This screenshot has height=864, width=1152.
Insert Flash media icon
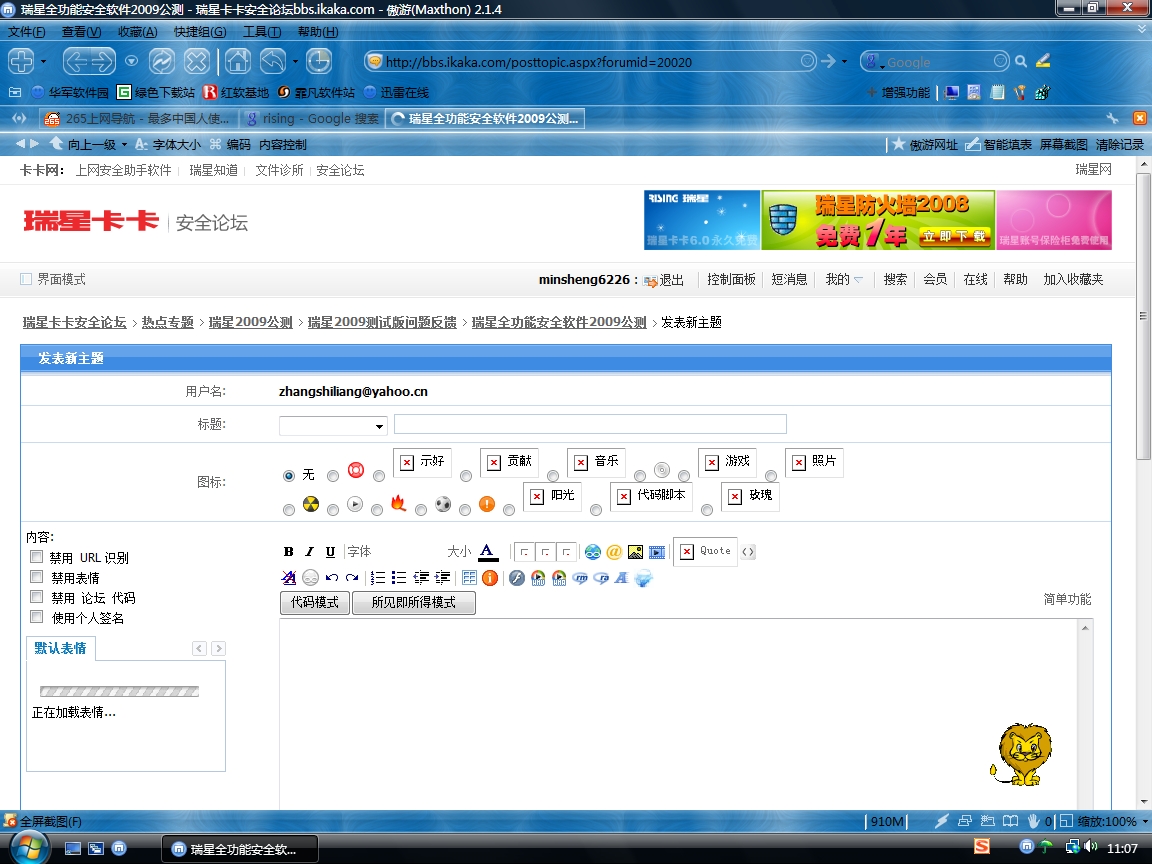point(517,578)
